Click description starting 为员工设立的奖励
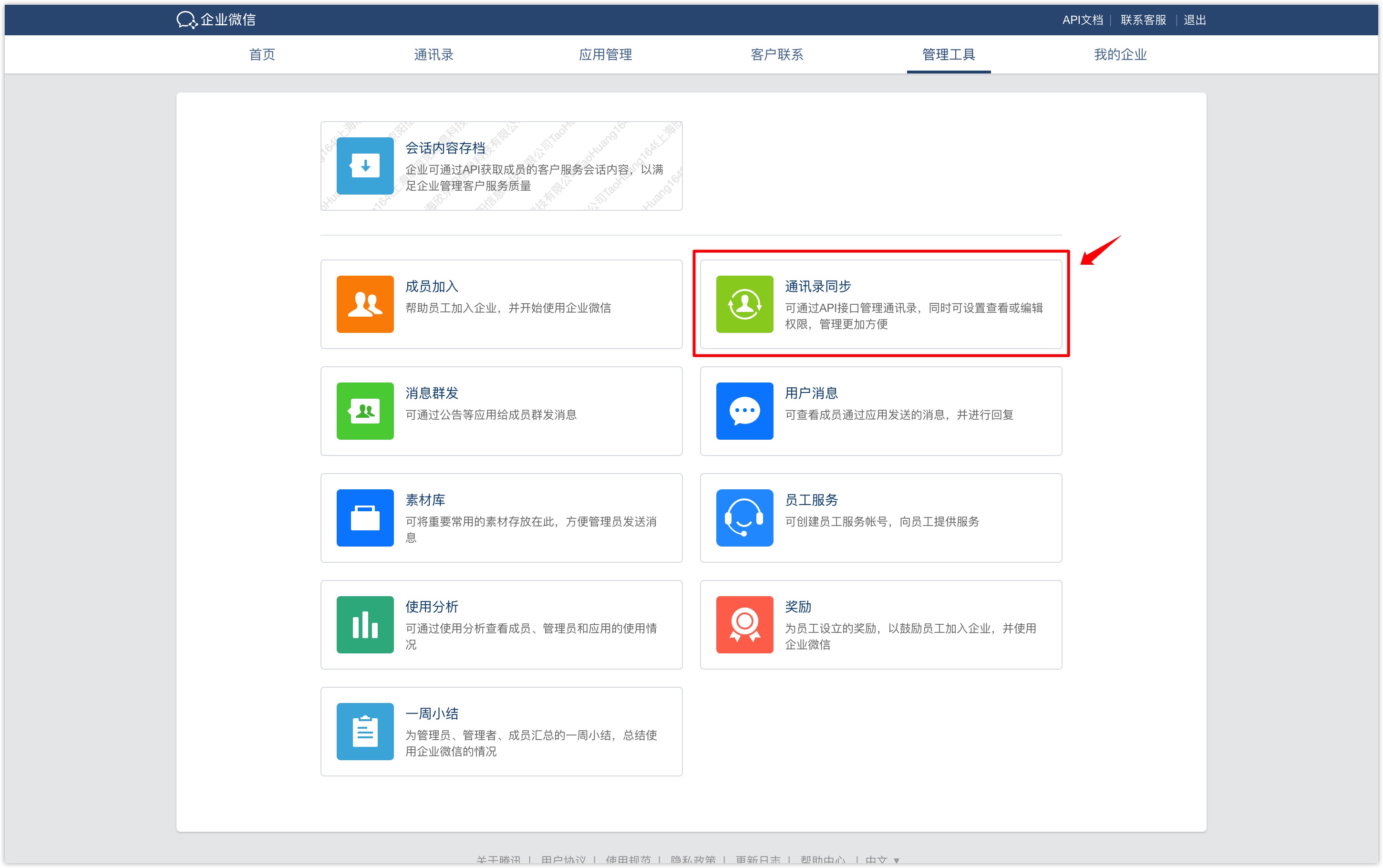 pos(910,637)
